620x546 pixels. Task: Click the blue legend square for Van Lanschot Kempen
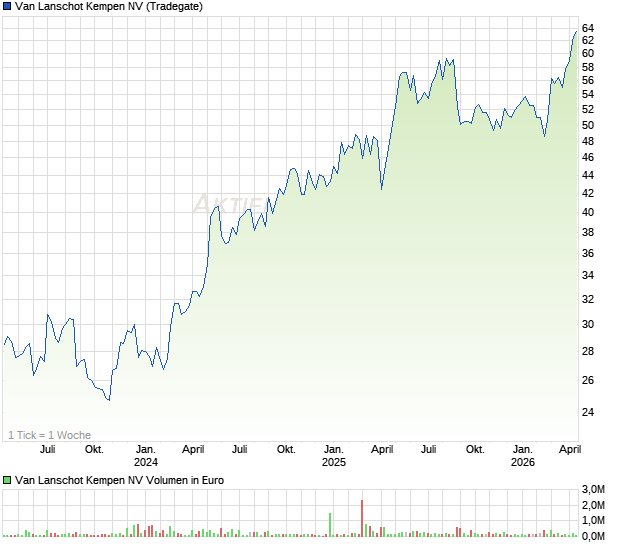(7, 6)
